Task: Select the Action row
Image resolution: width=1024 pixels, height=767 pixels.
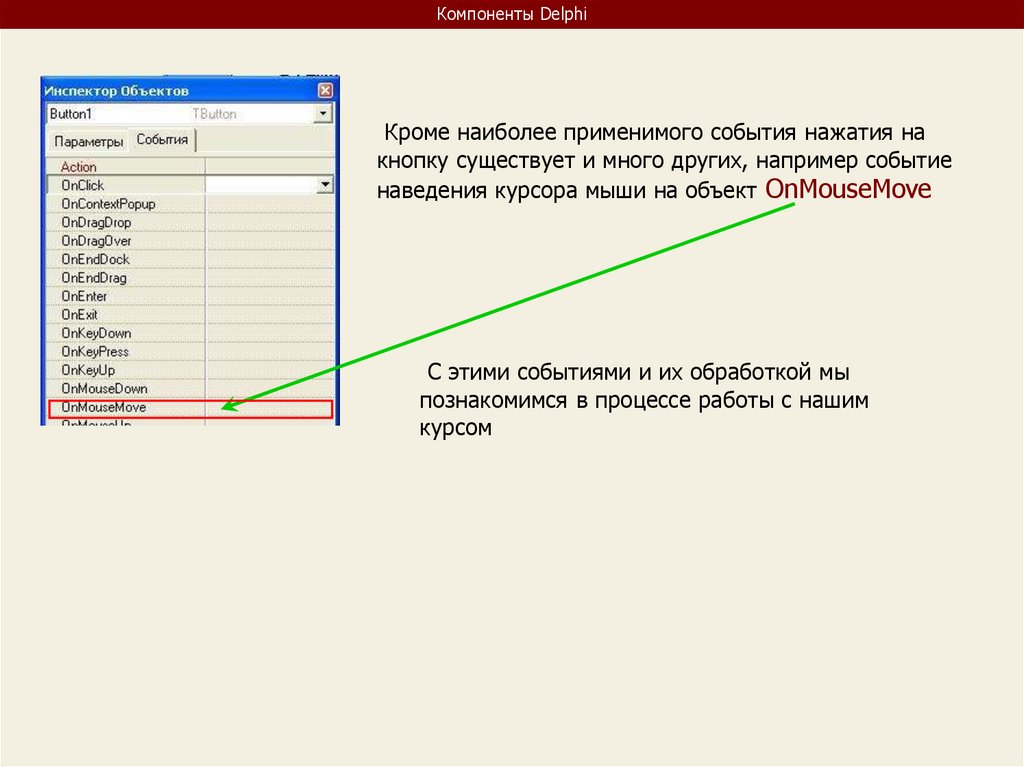Action: pyautogui.click(x=190, y=167)
